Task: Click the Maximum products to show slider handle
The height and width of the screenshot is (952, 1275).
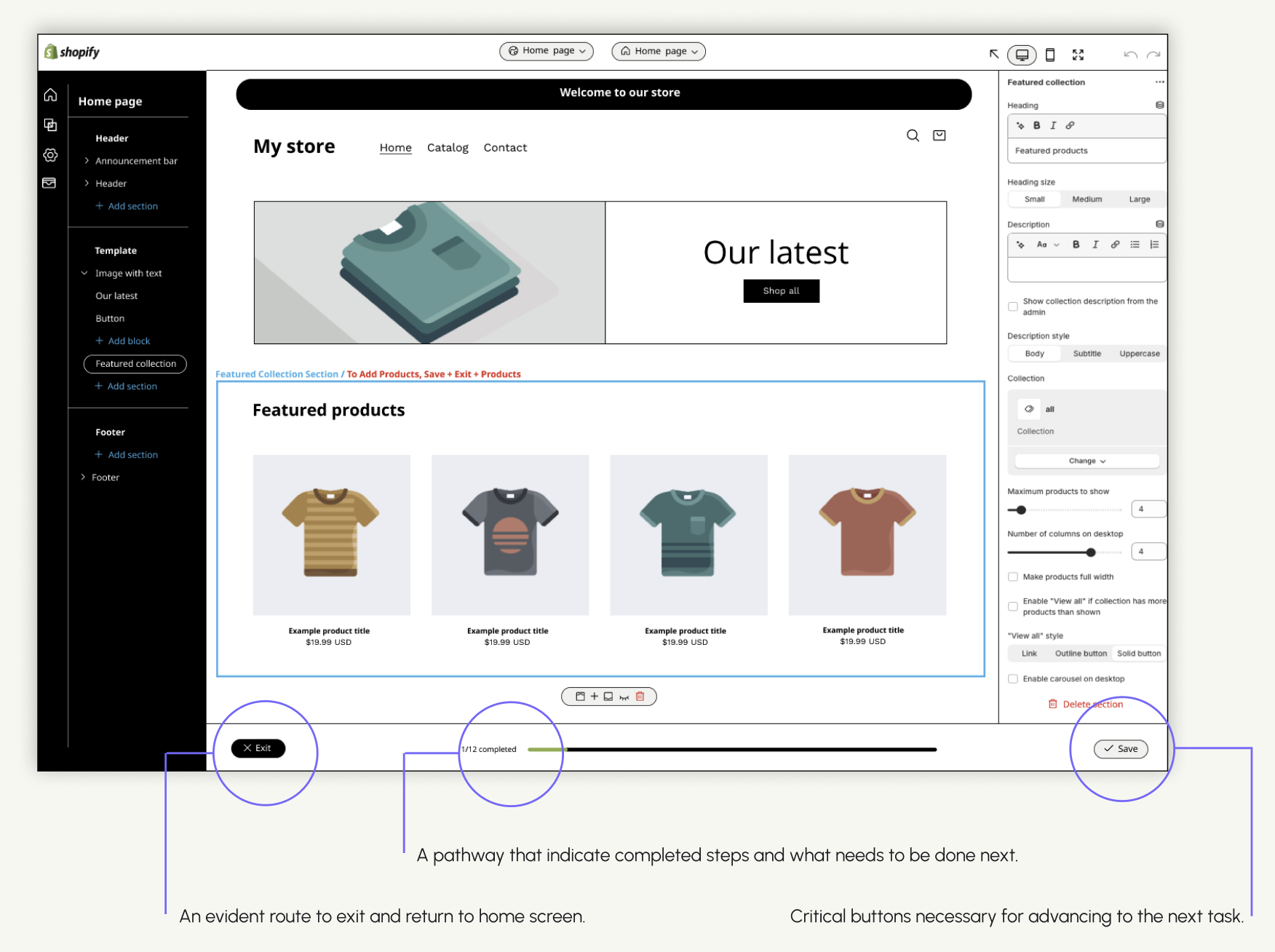Action: click(x=1021, y=510)
